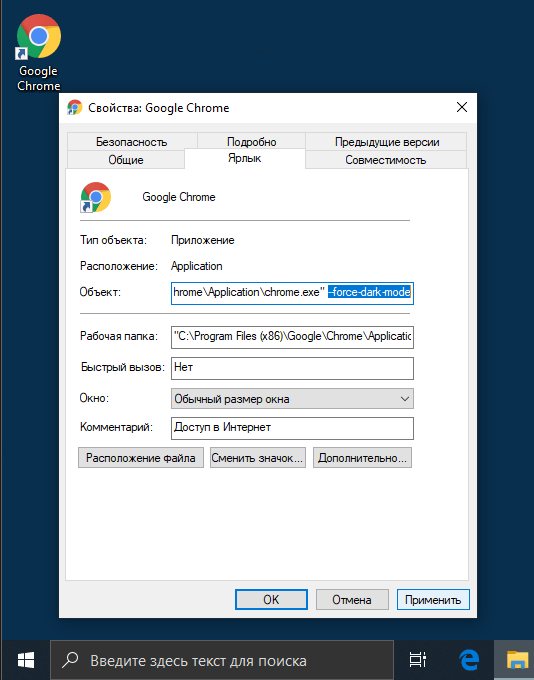
Task: Launch Microsoft Edge from the taskbar
Action: [468, 660]
